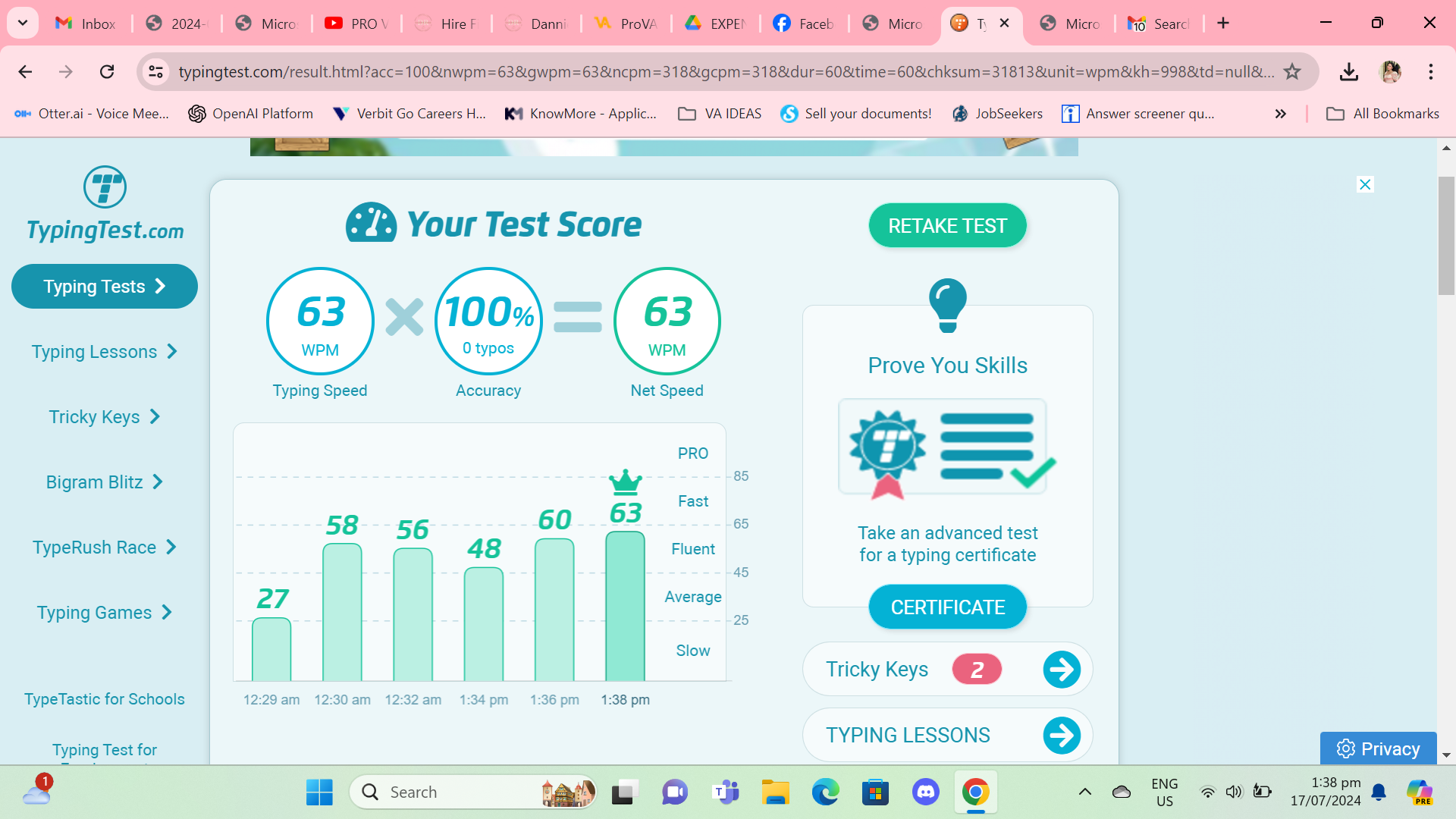Screen dimensions: 1456x819
Task: Expand the Typing Lessons sidebar item
Action: [x=105, y=352]
